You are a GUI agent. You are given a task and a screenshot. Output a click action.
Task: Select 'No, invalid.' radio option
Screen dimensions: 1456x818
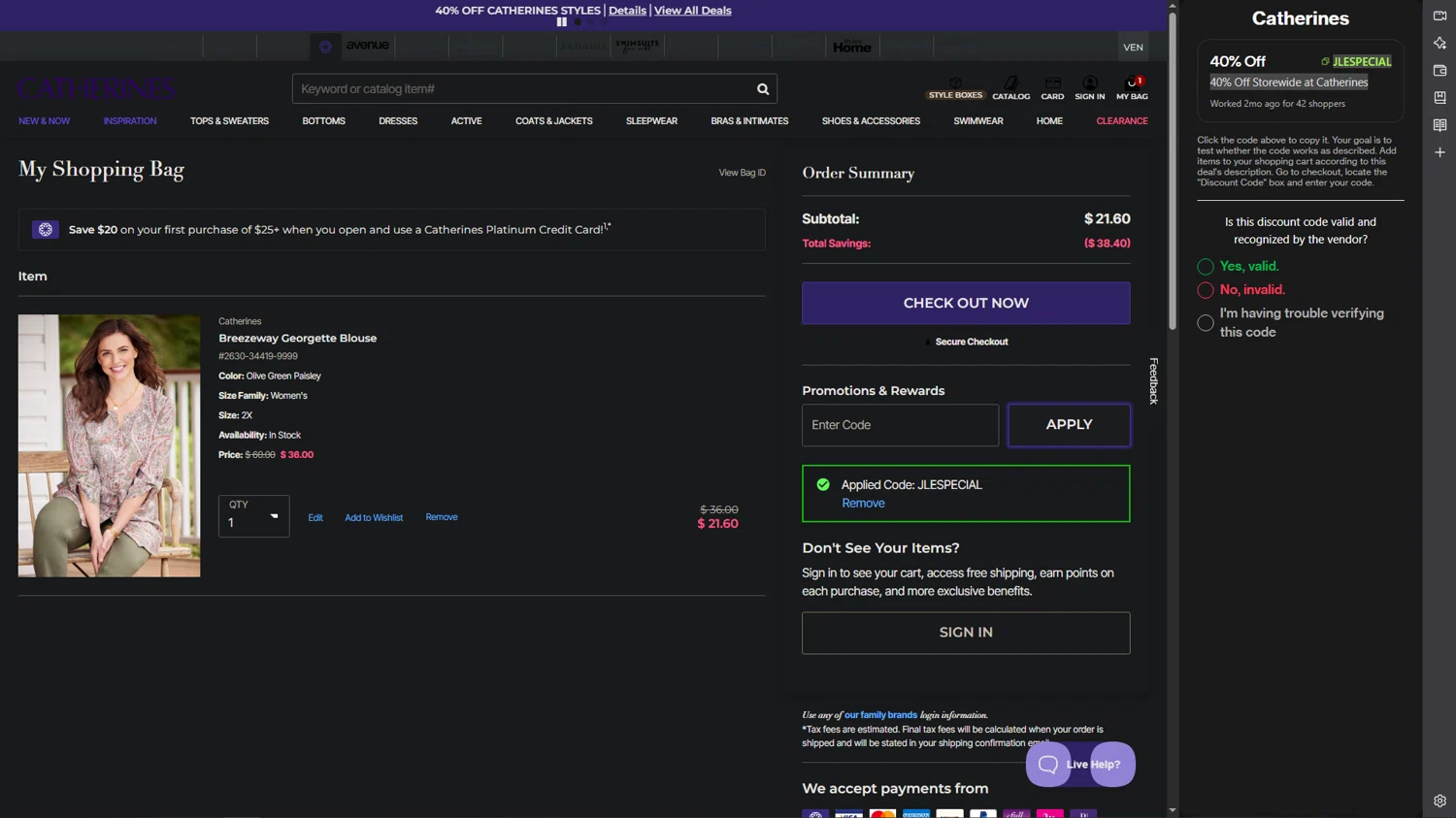[1206, 290]
